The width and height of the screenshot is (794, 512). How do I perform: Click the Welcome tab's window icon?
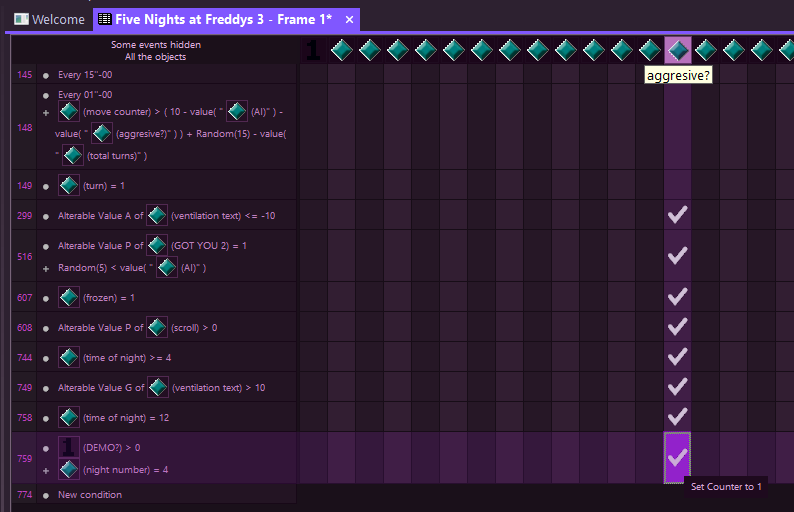click(21, 19)
